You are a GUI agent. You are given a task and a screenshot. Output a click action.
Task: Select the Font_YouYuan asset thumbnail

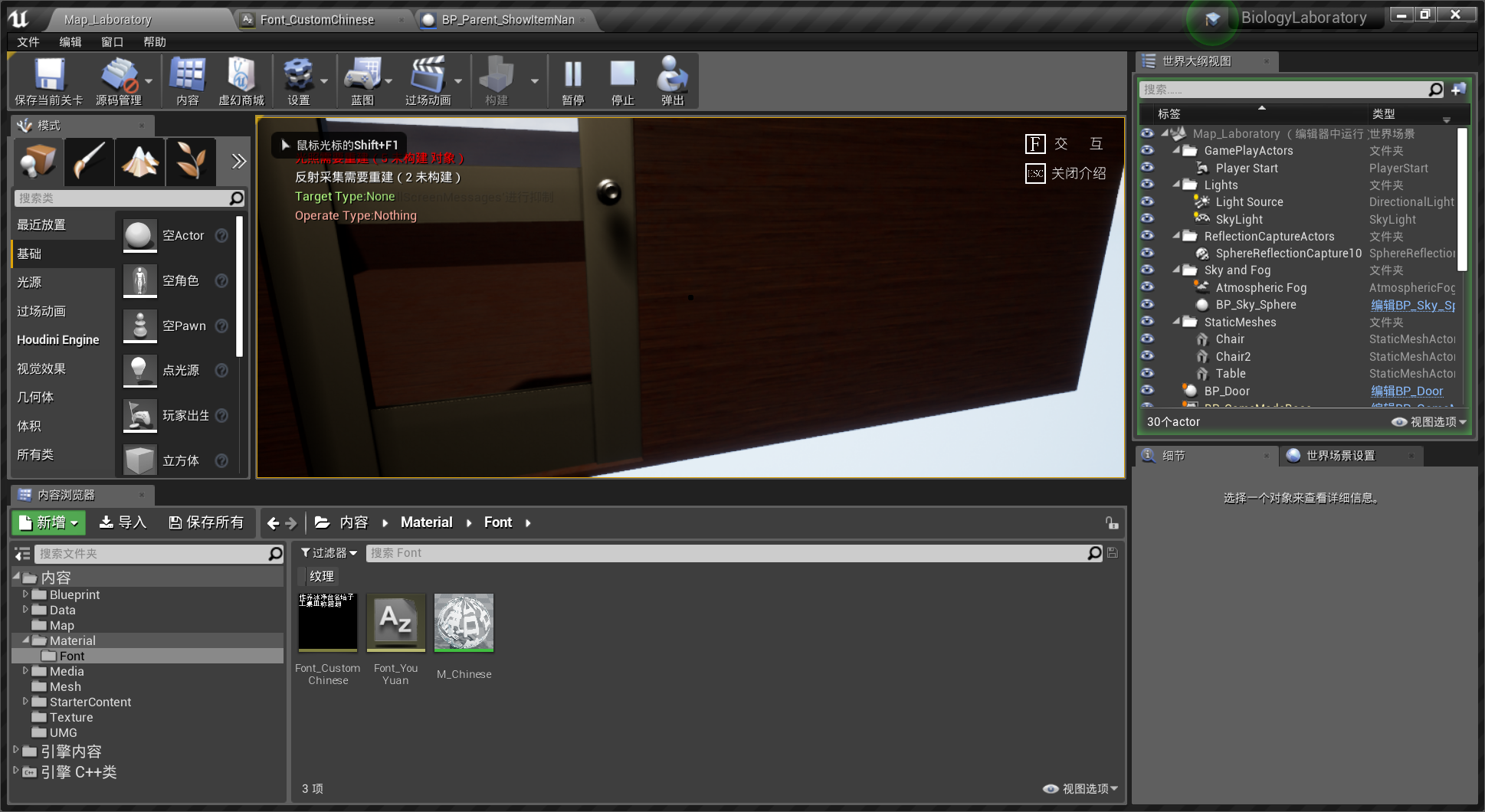(395, 621)
